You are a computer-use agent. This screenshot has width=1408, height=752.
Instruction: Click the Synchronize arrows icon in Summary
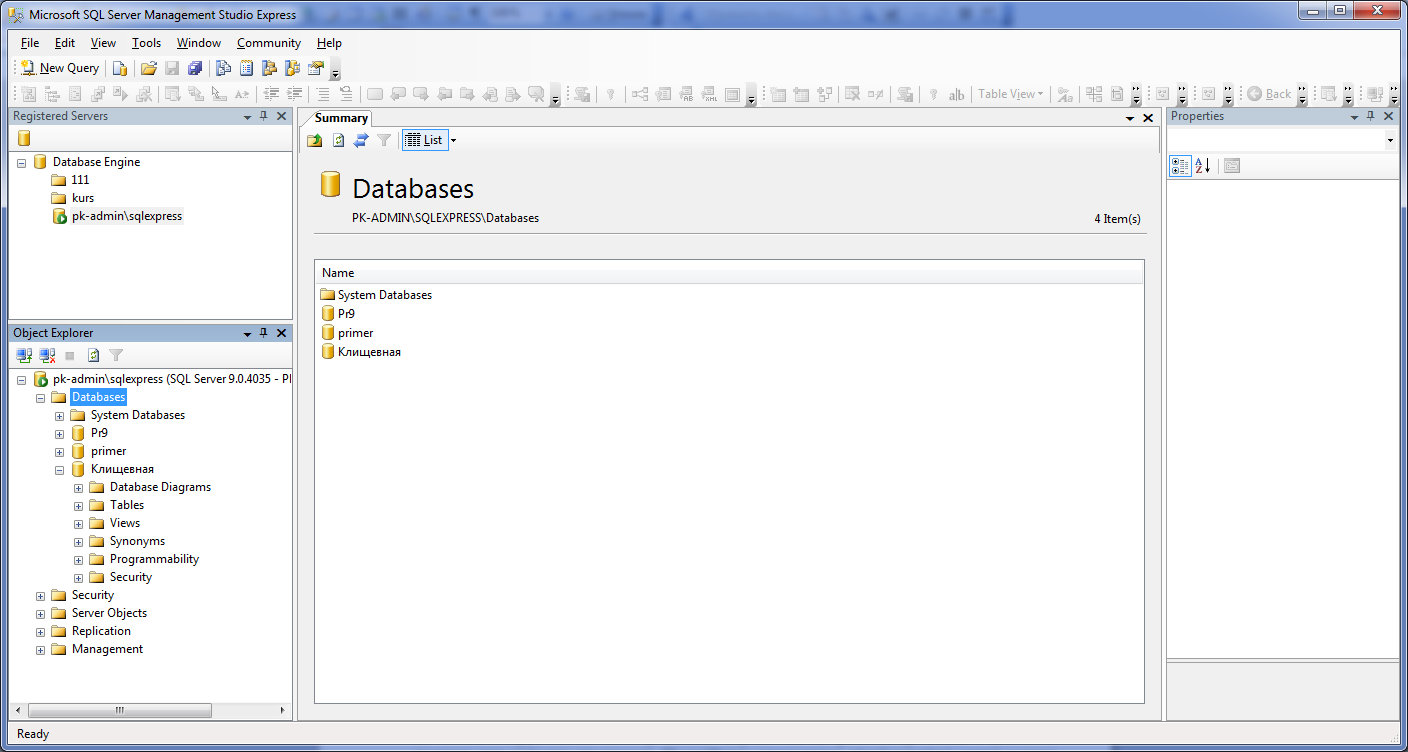click(361, 140)
